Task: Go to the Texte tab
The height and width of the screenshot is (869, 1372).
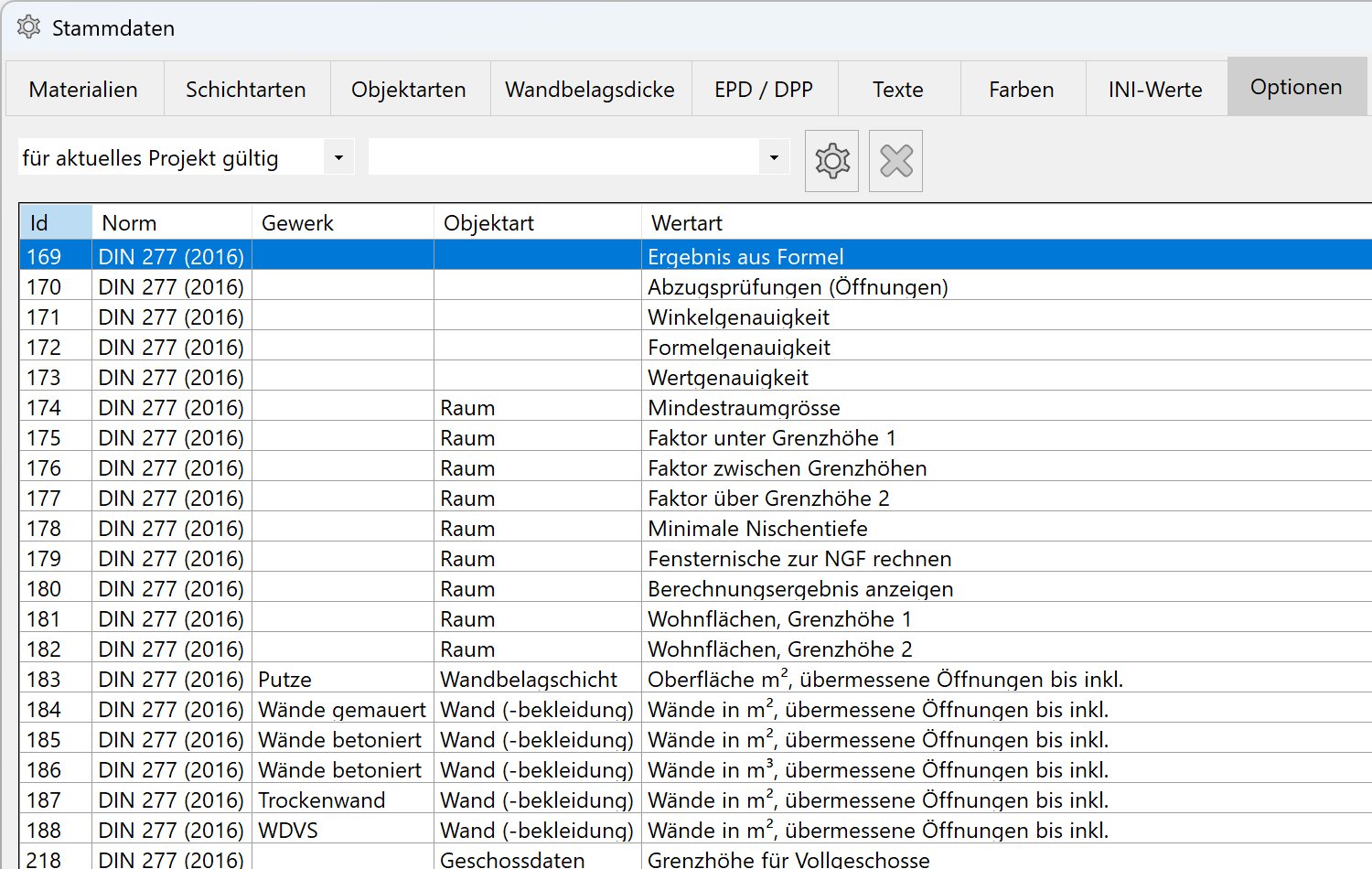Action: [898, 89]
